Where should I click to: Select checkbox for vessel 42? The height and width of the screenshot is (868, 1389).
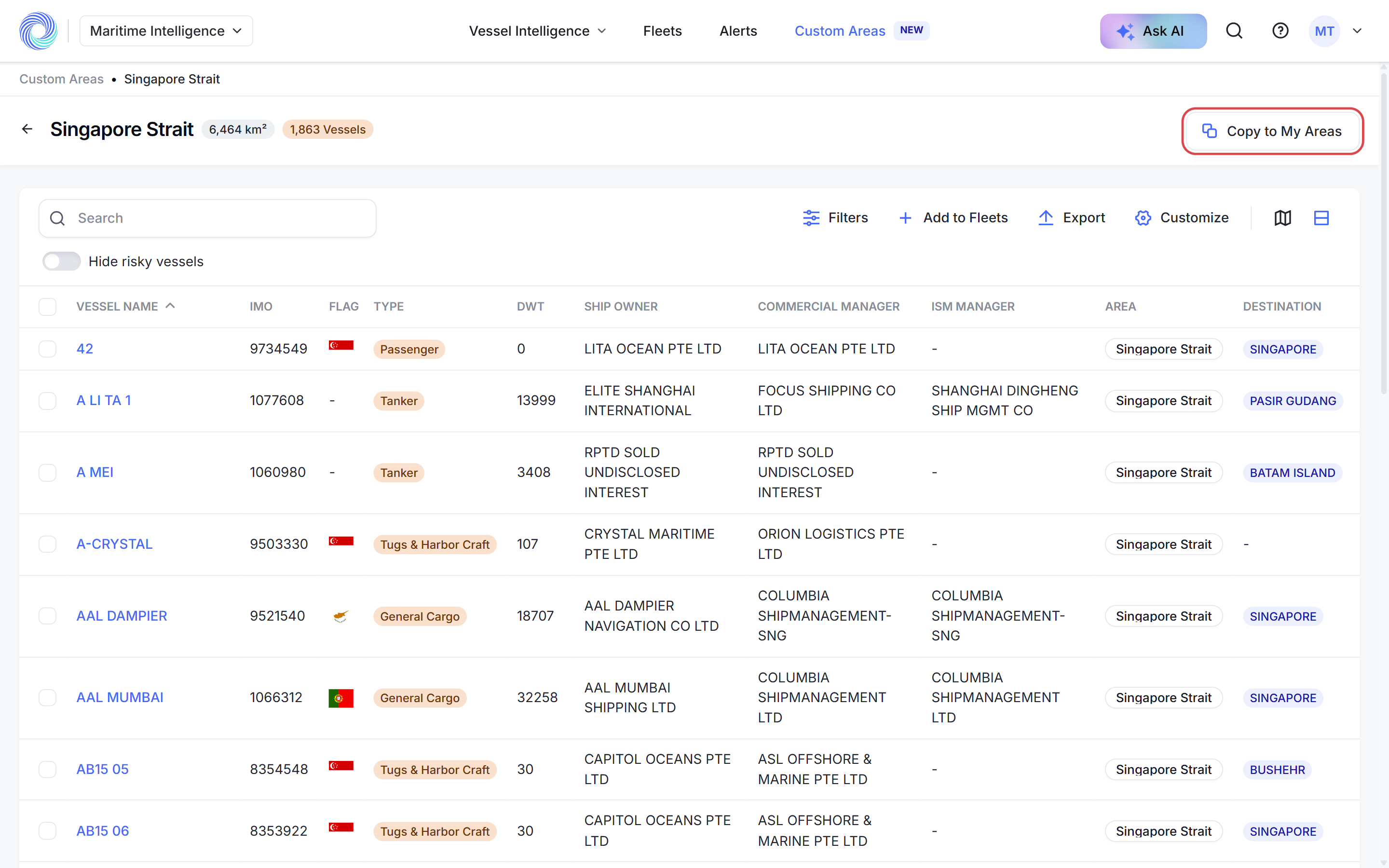[x=48, y=349]
